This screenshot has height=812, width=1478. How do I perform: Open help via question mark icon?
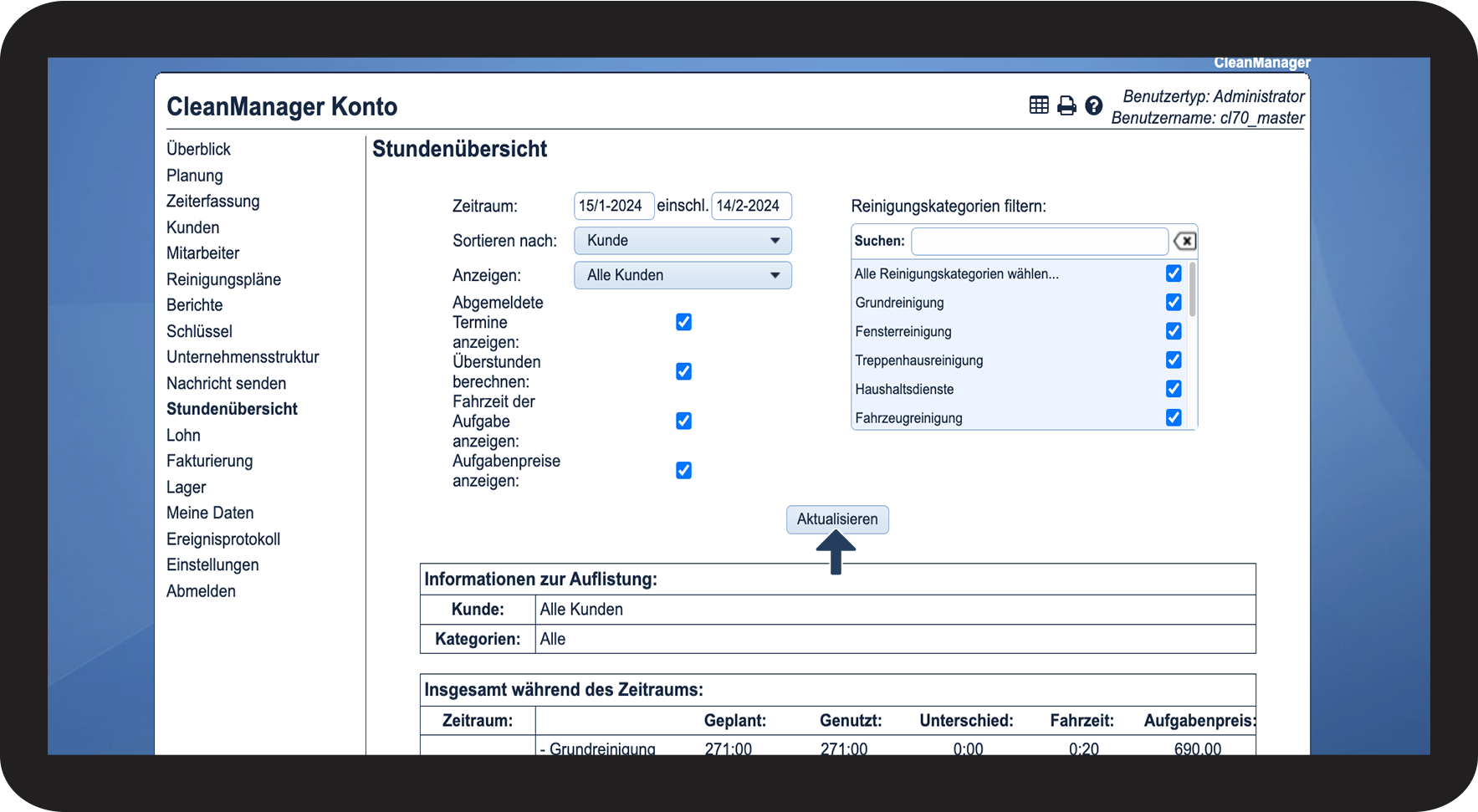coord(1093,105)
